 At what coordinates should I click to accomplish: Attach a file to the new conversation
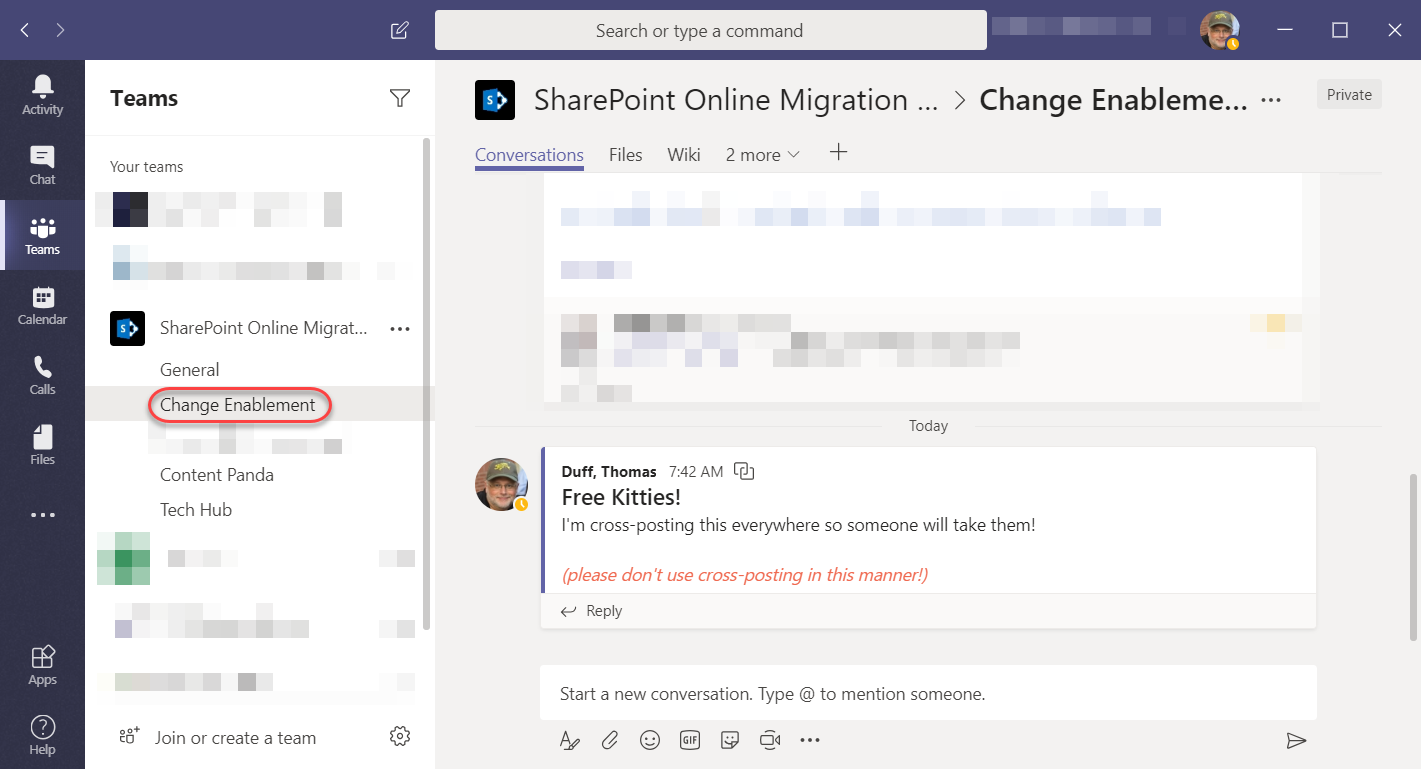coord(609,740)
